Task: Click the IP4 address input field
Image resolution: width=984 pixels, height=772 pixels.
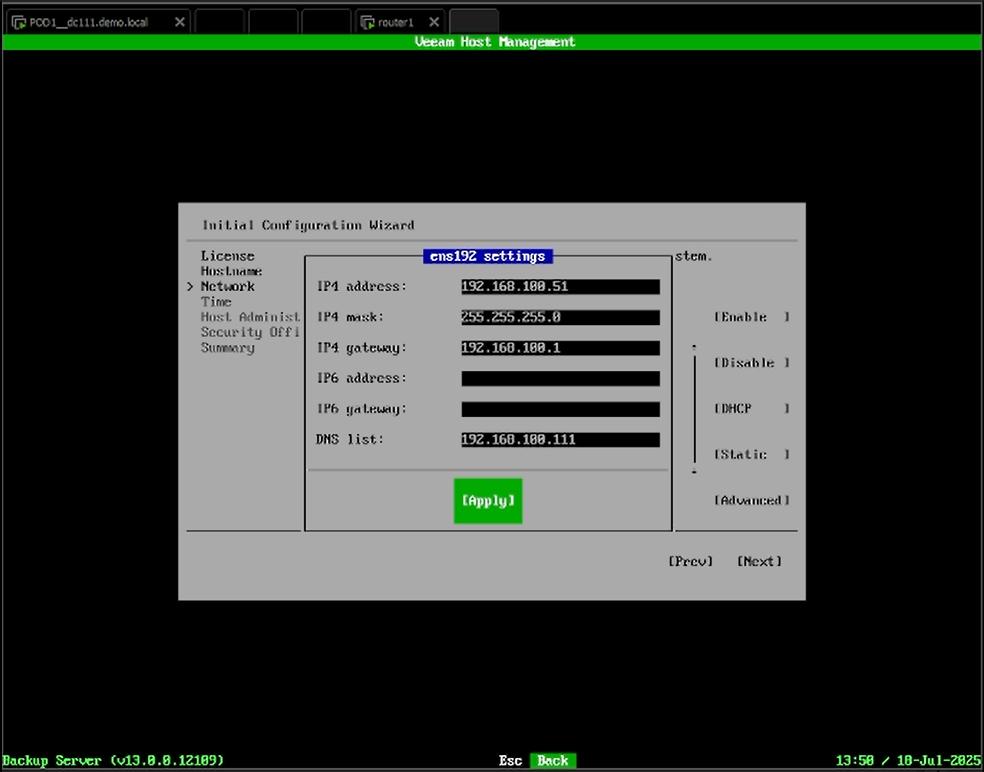Action: pyautogui.click(x=560, y=287)
